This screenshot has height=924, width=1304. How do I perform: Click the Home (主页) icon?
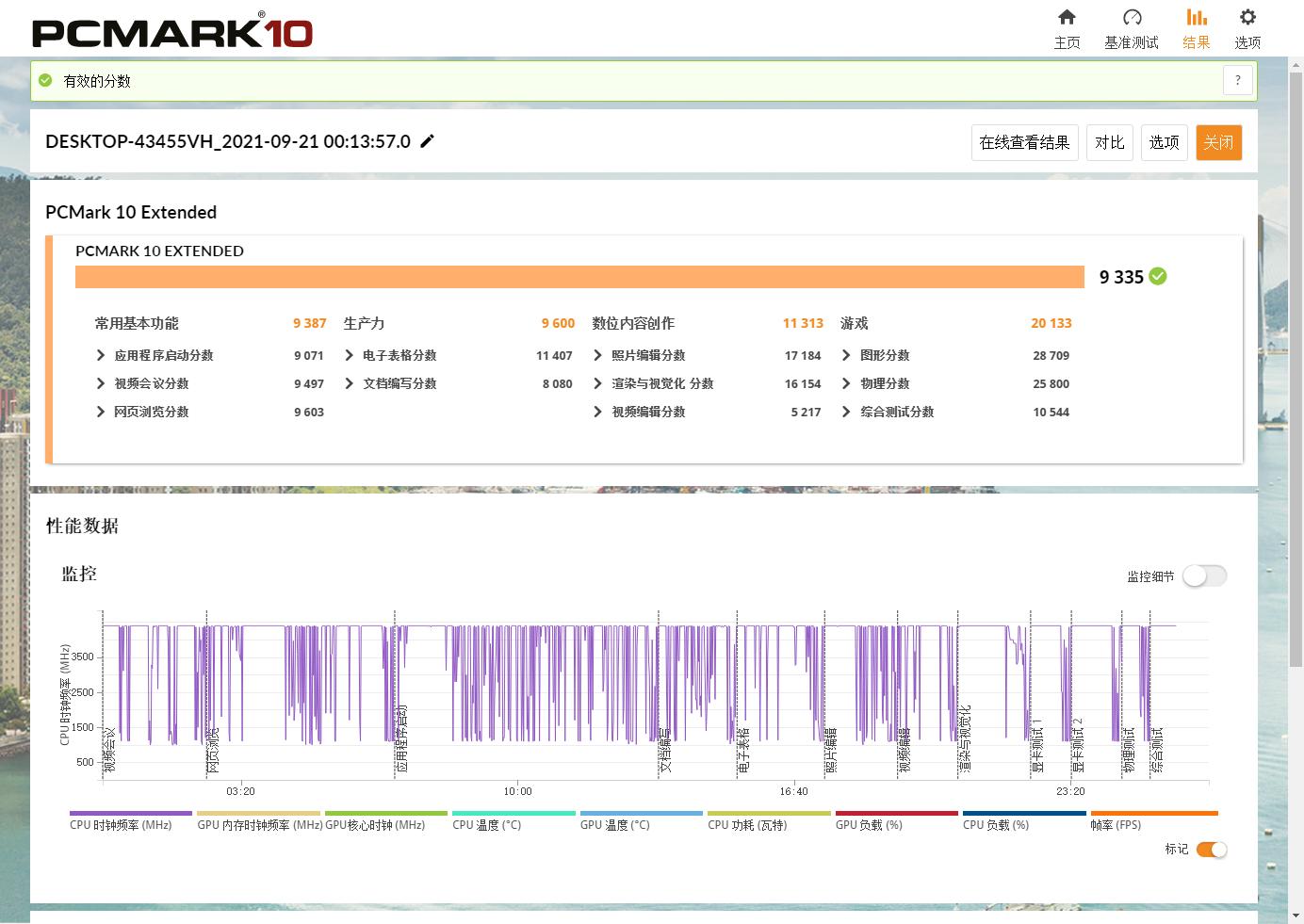tap(1067, 18)
